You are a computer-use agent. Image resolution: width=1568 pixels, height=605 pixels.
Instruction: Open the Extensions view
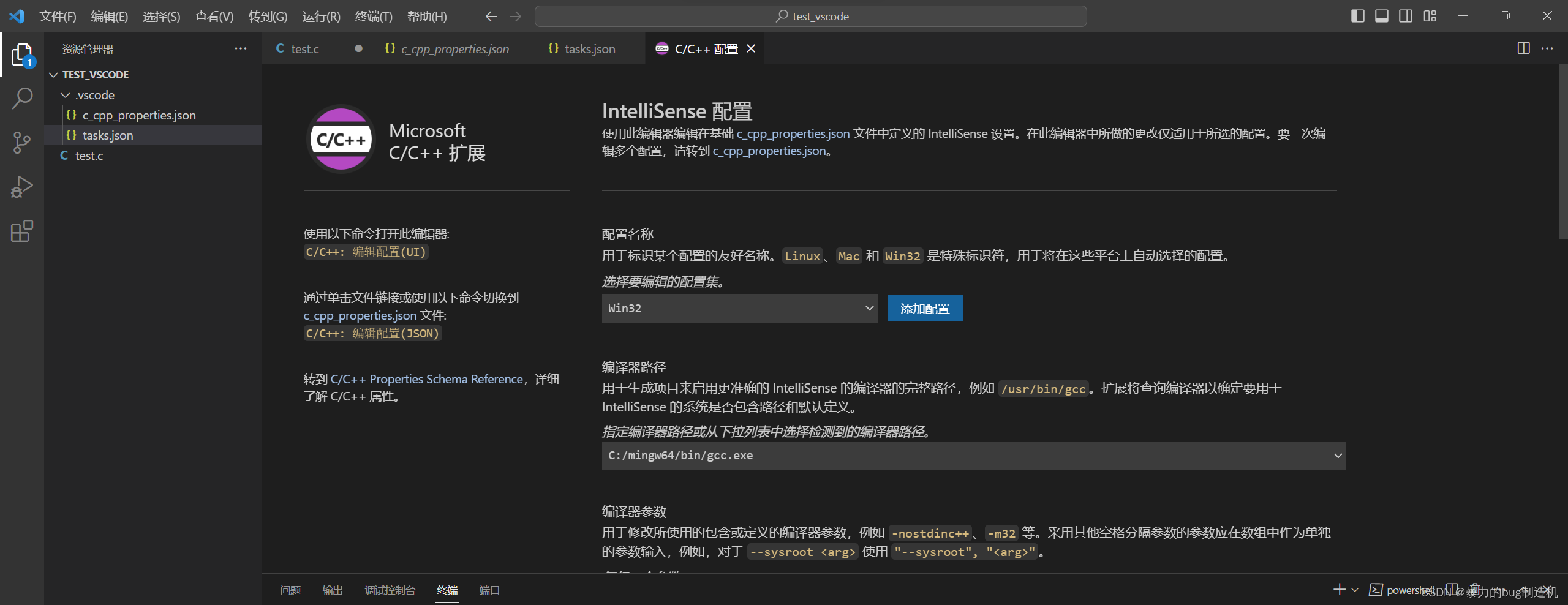tap(22, 231)
